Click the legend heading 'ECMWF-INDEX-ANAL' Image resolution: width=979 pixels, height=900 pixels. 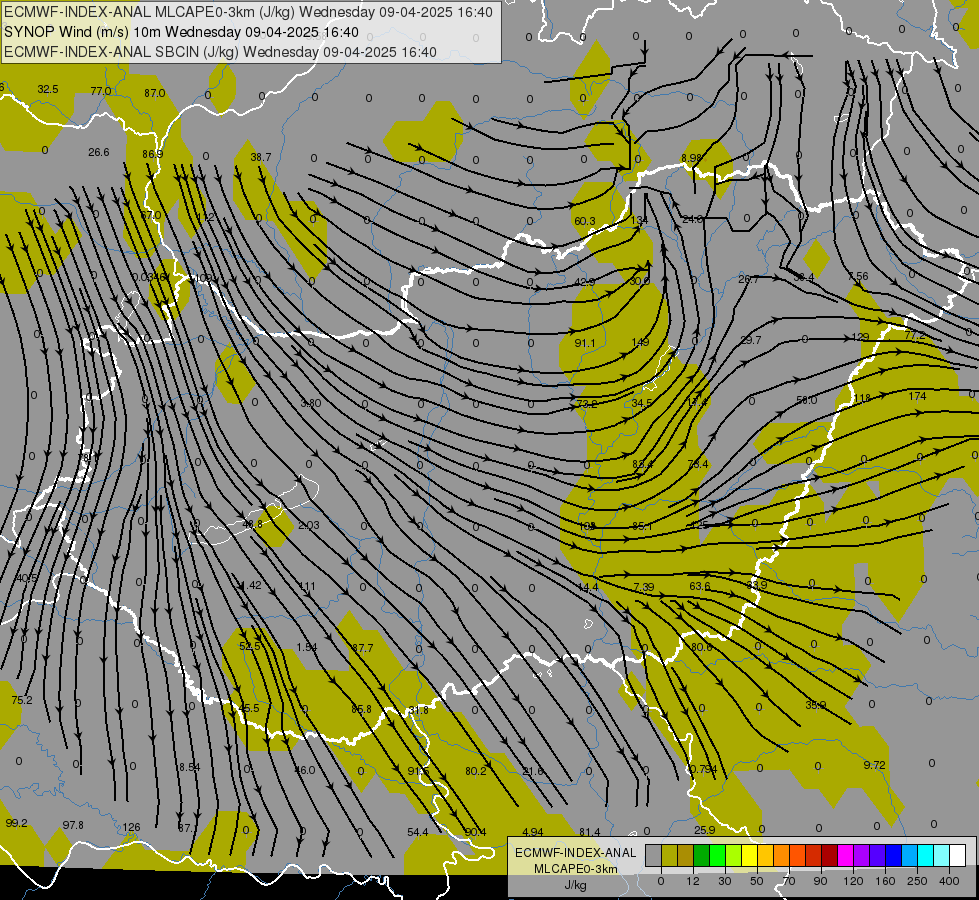tap(575, 853)
